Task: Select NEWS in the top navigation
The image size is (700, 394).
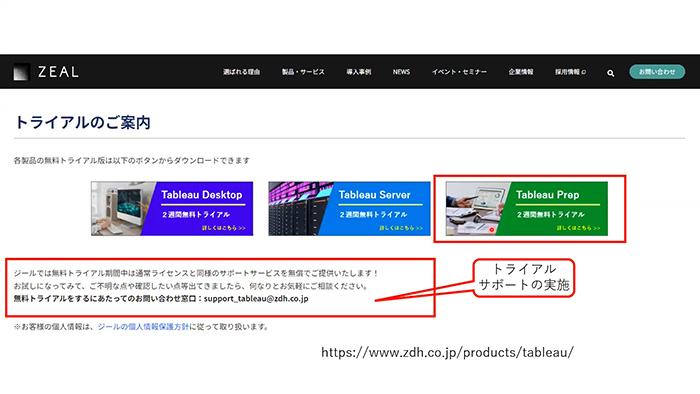Action: 401,72
